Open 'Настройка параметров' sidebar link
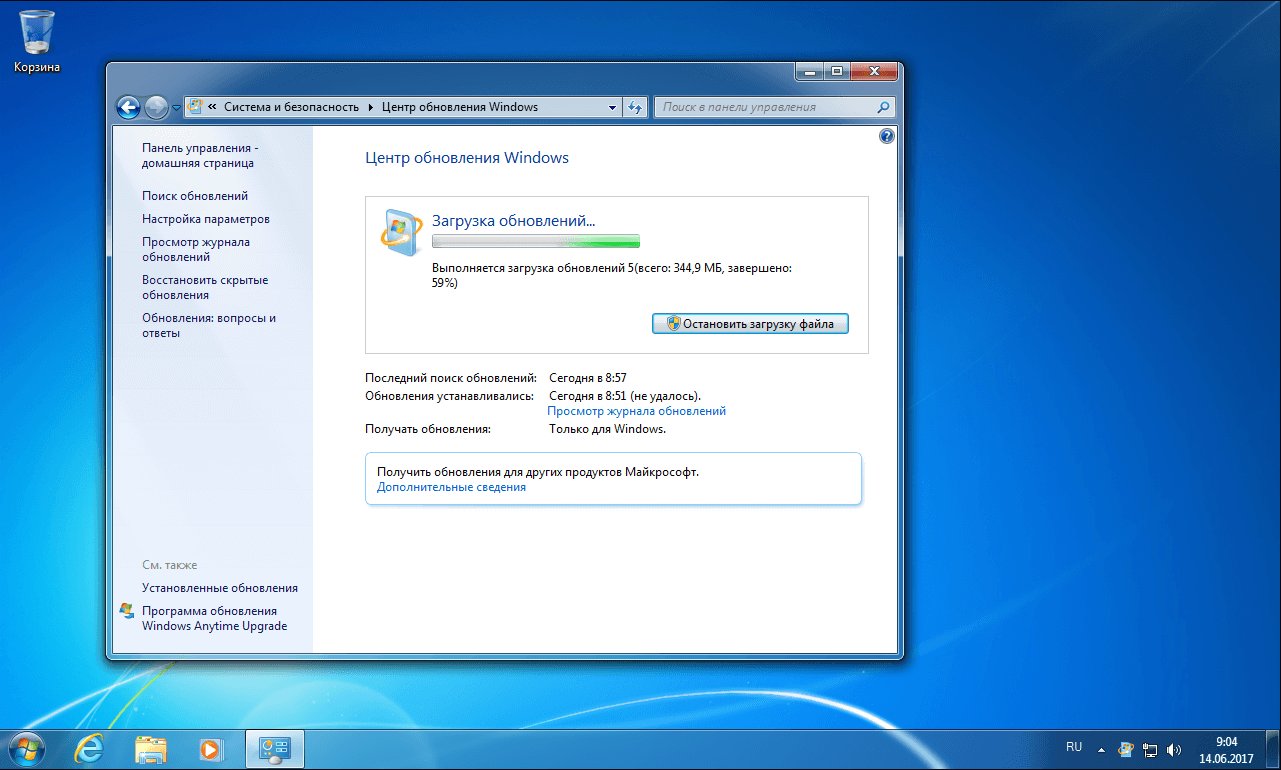This screenshot has width=1281, height=770. 206,219
